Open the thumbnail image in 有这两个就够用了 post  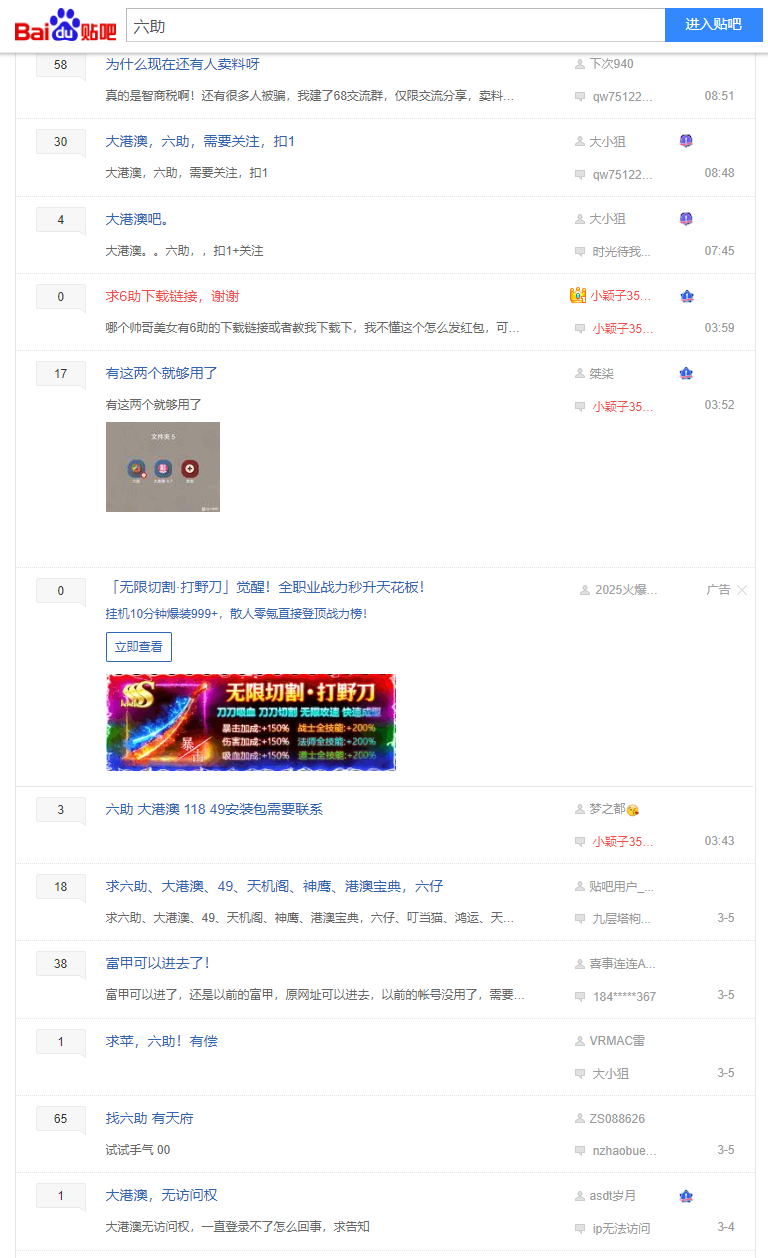pyautogui.click(x=163, y=467)
